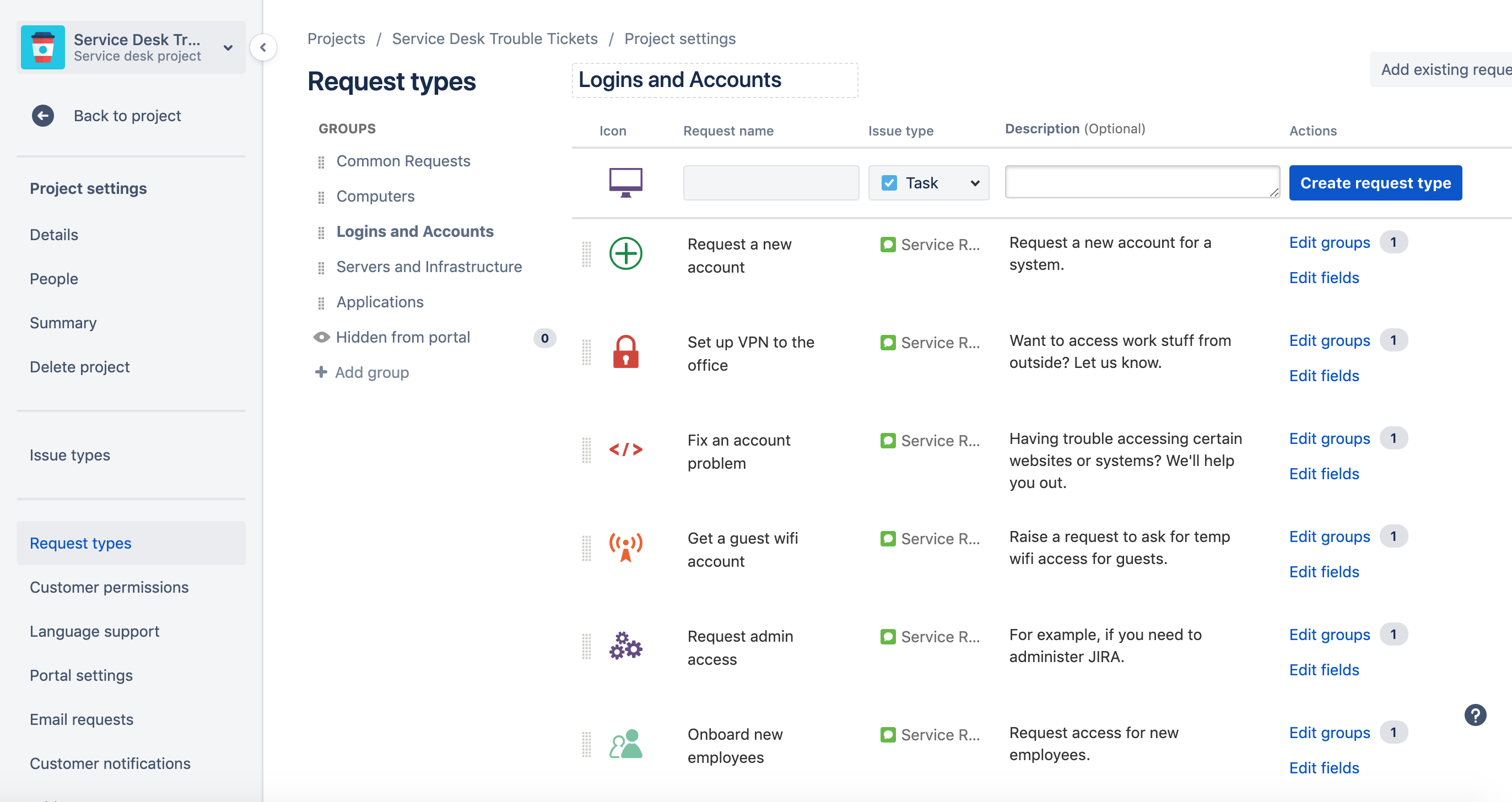Click the code brackets icon for Fix an account problem
This screenshot has width=1512, height=802.
tap(626, 449)
